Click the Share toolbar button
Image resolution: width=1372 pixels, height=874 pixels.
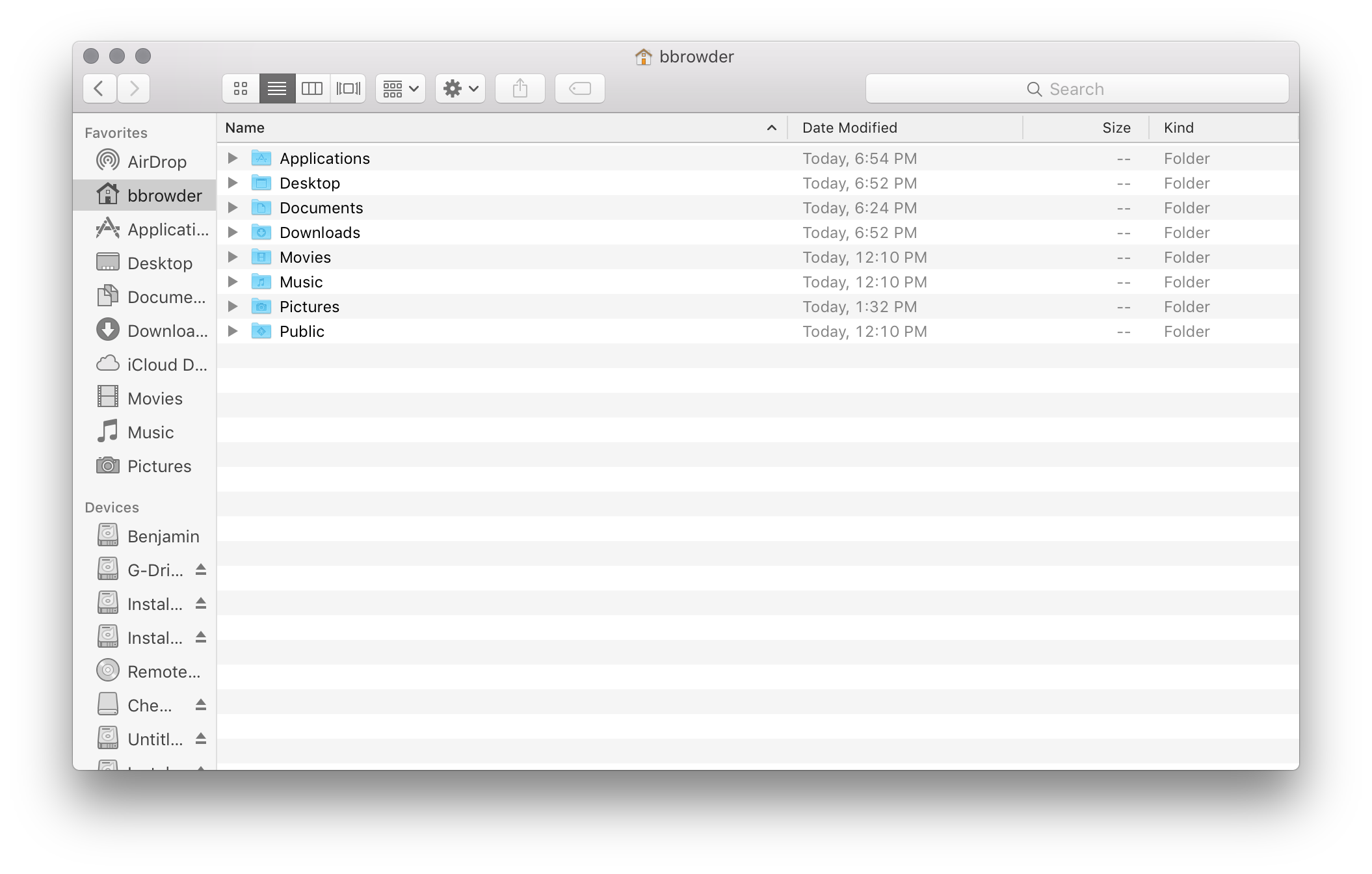(x=520, y=88)
